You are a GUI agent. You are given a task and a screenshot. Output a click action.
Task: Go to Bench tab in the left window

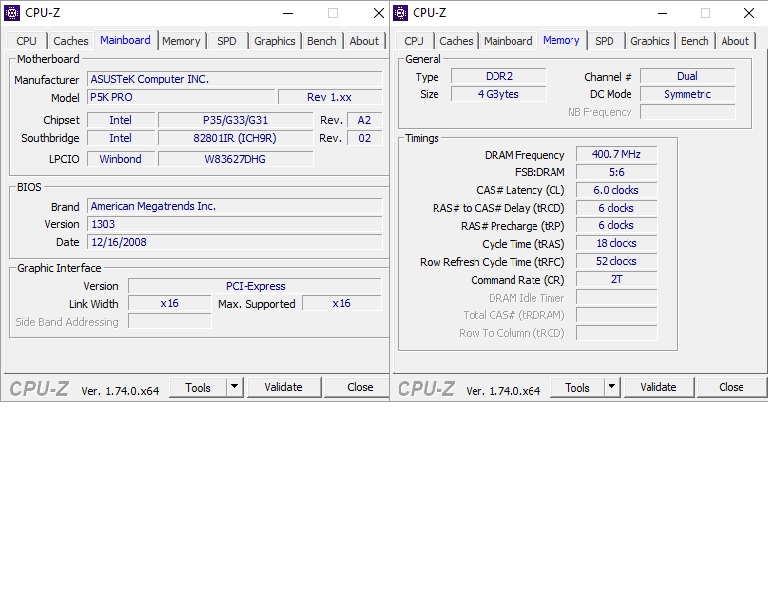coord(322,41)
